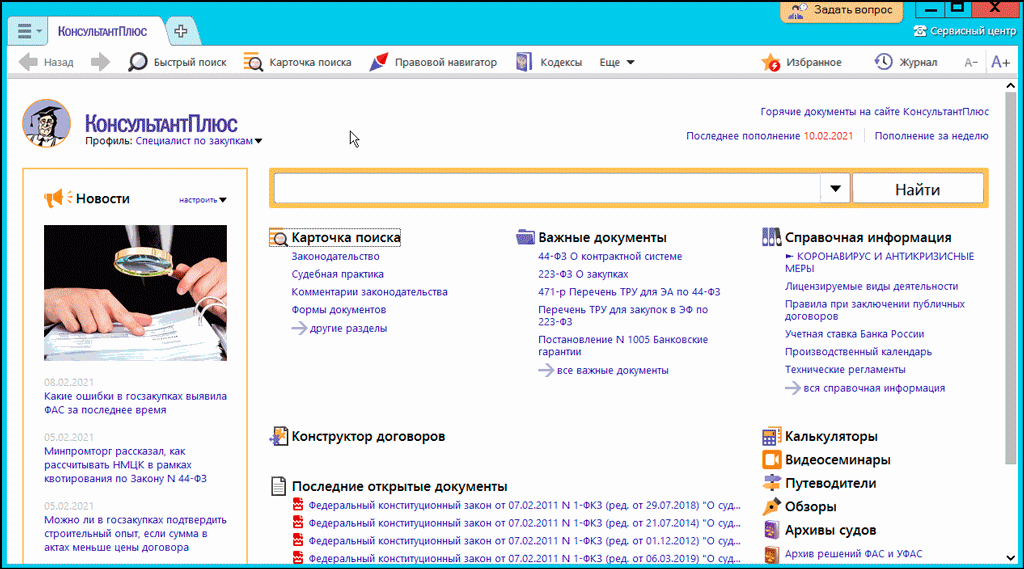This screenshot has height=569, width=1024.
Task: Click the Важные документы folder icon
Action: coord(525,237)
